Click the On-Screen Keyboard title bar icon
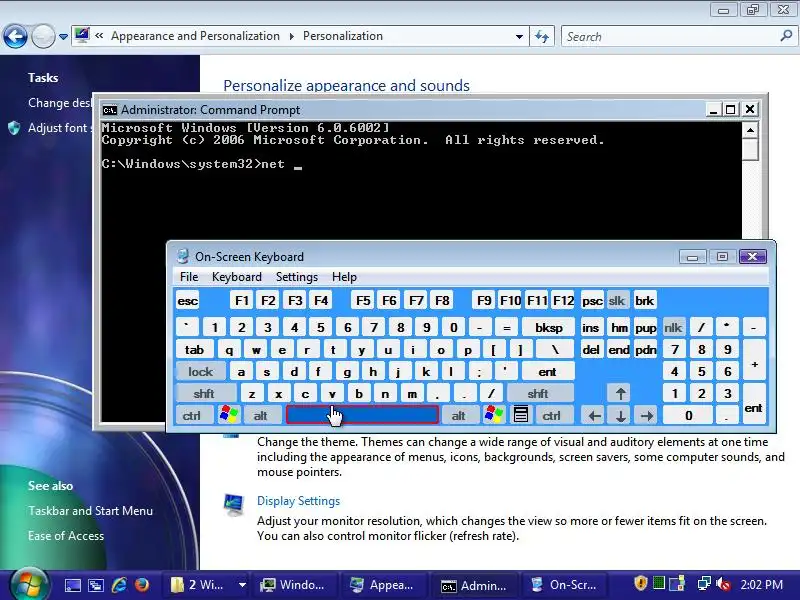Image resolution: width=800 pixels, height=600 pixels. 182,256
